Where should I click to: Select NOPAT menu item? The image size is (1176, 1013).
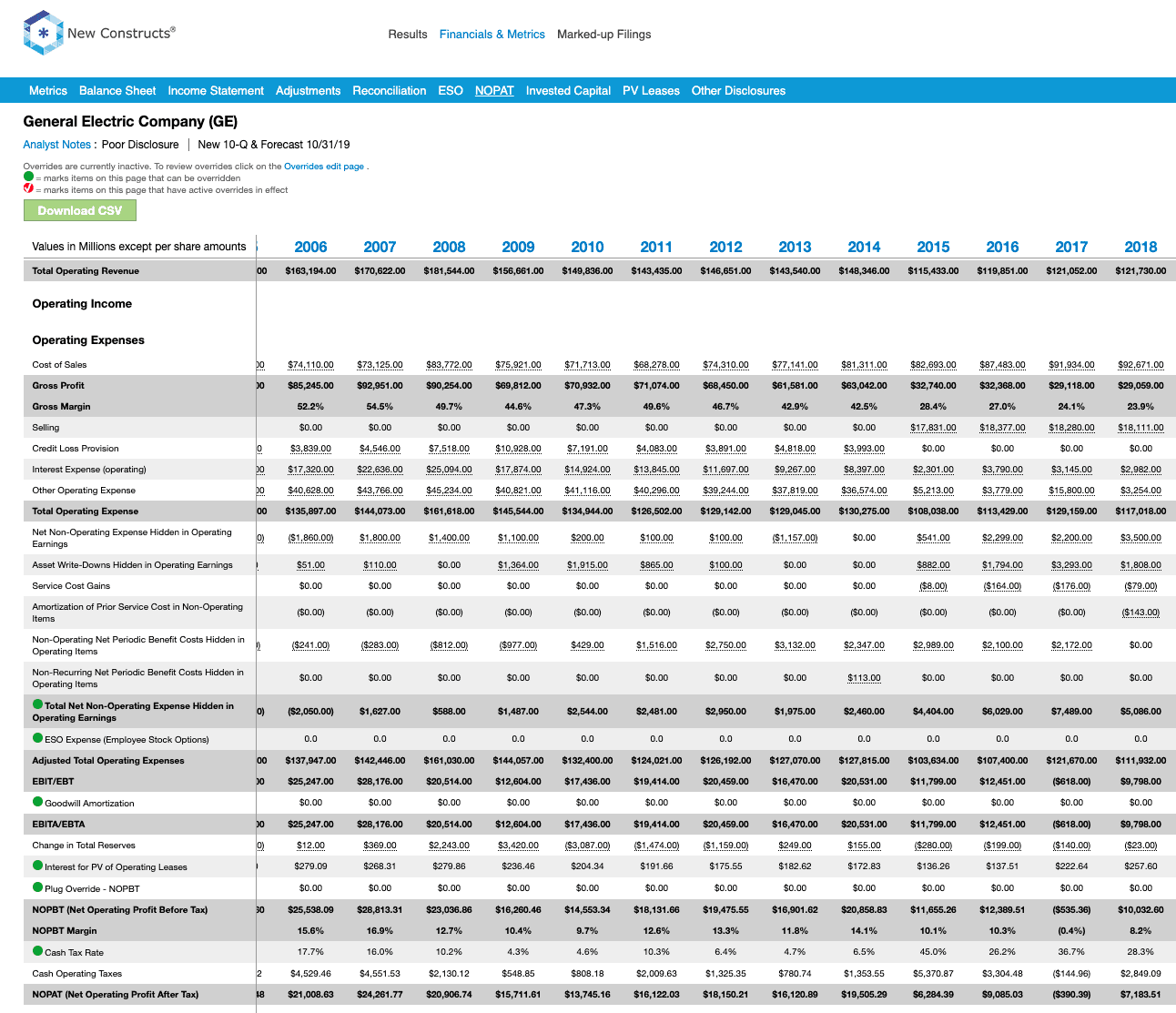click(494, 91)
